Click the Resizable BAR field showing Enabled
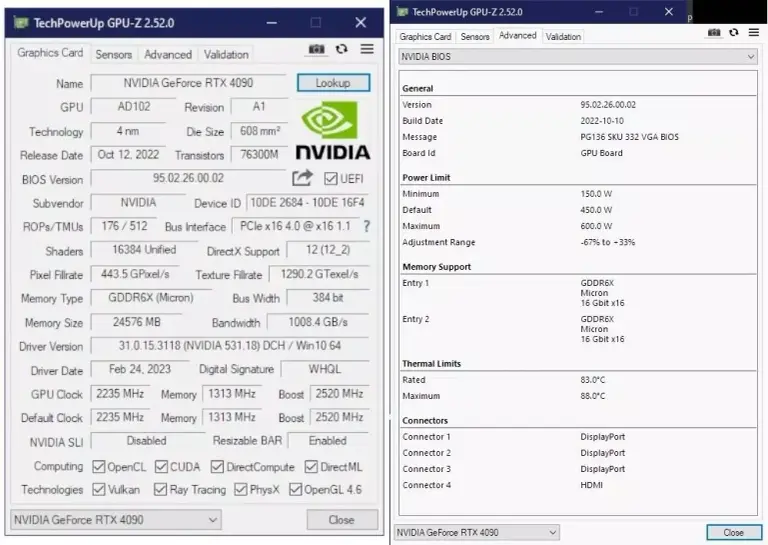Image resolution: width=768 pixels, height=545 pixels. point(328,441)
